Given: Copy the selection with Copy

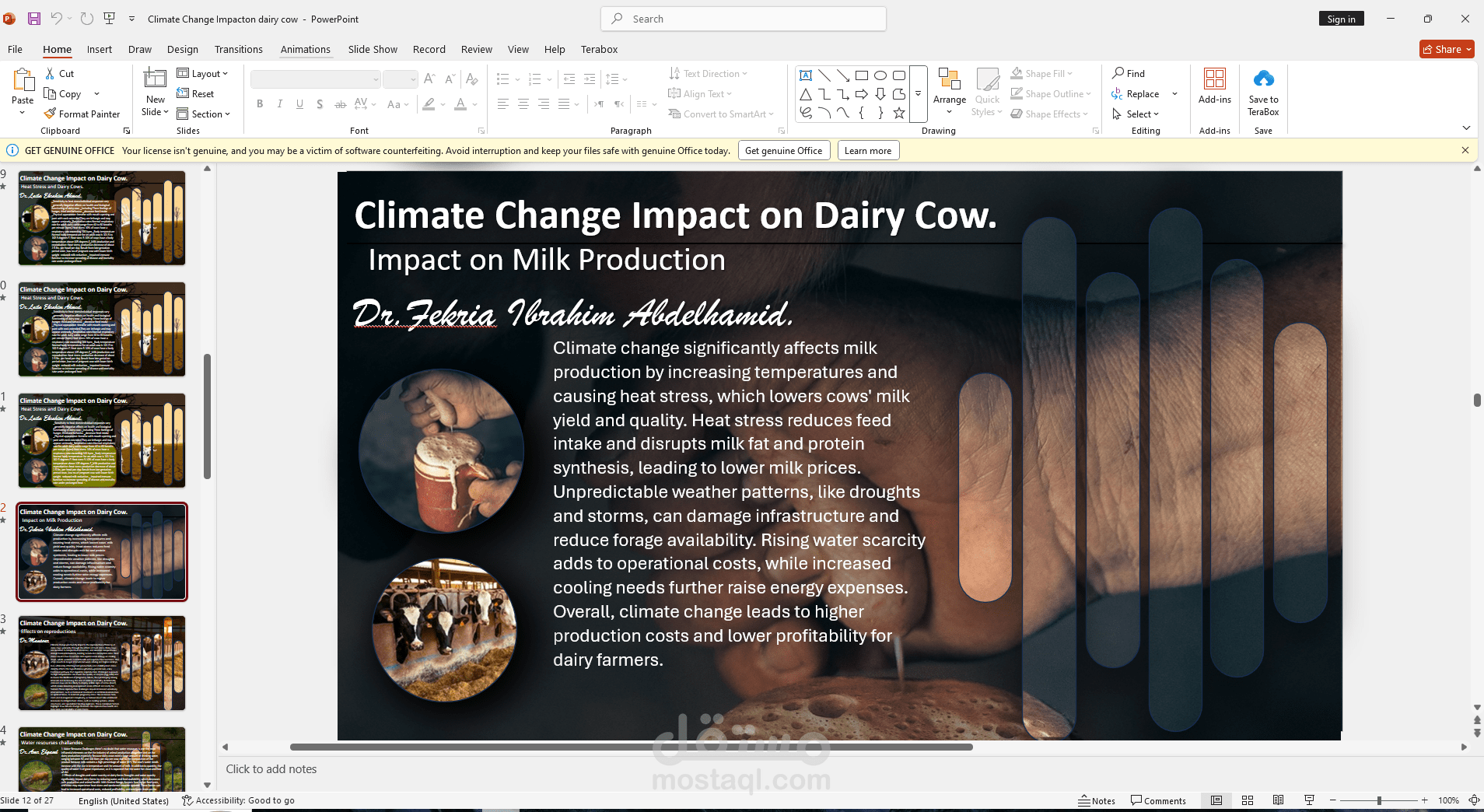Looking at the screenshot, I should [63, 94].
